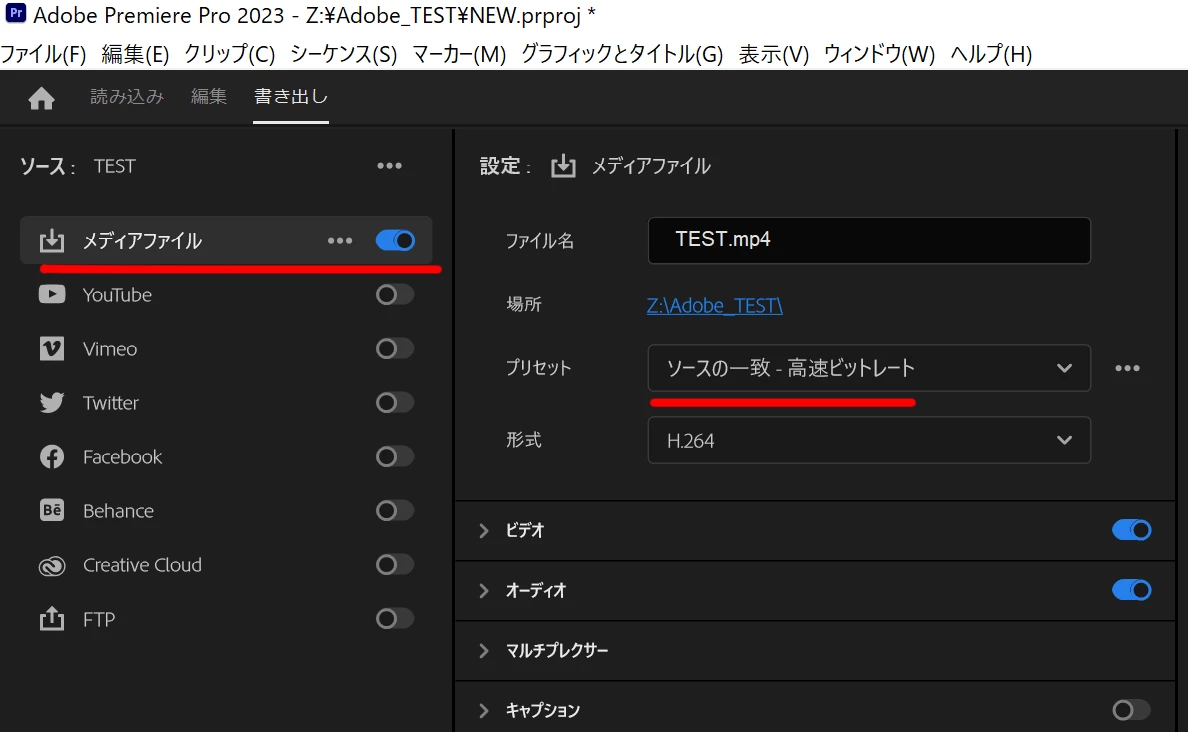Open the シーケンス(S) menu

pos(343,54)
